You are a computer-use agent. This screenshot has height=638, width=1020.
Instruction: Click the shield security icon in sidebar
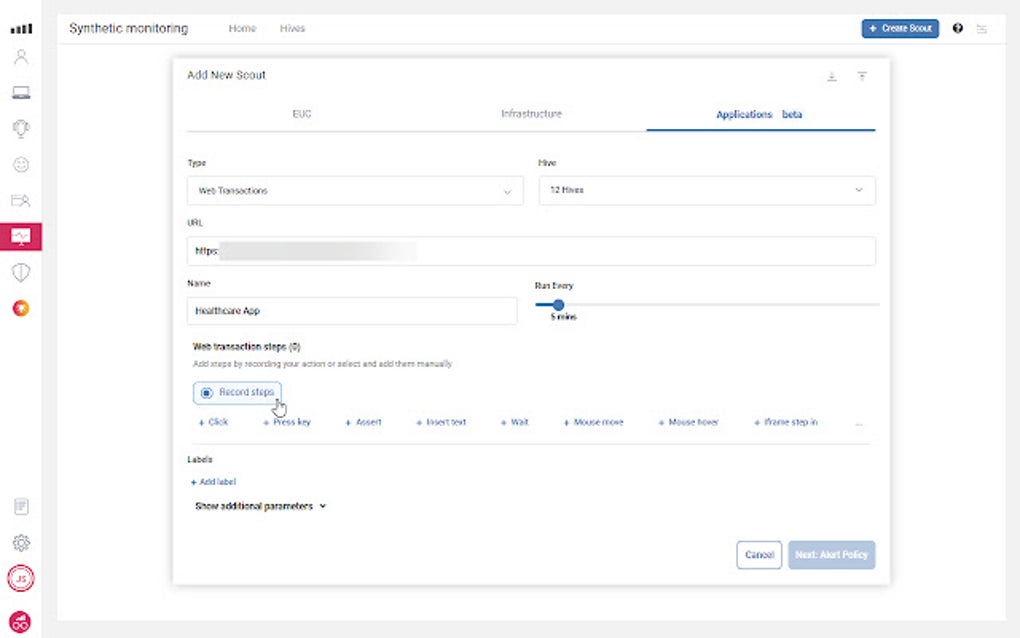pos(22,271)
